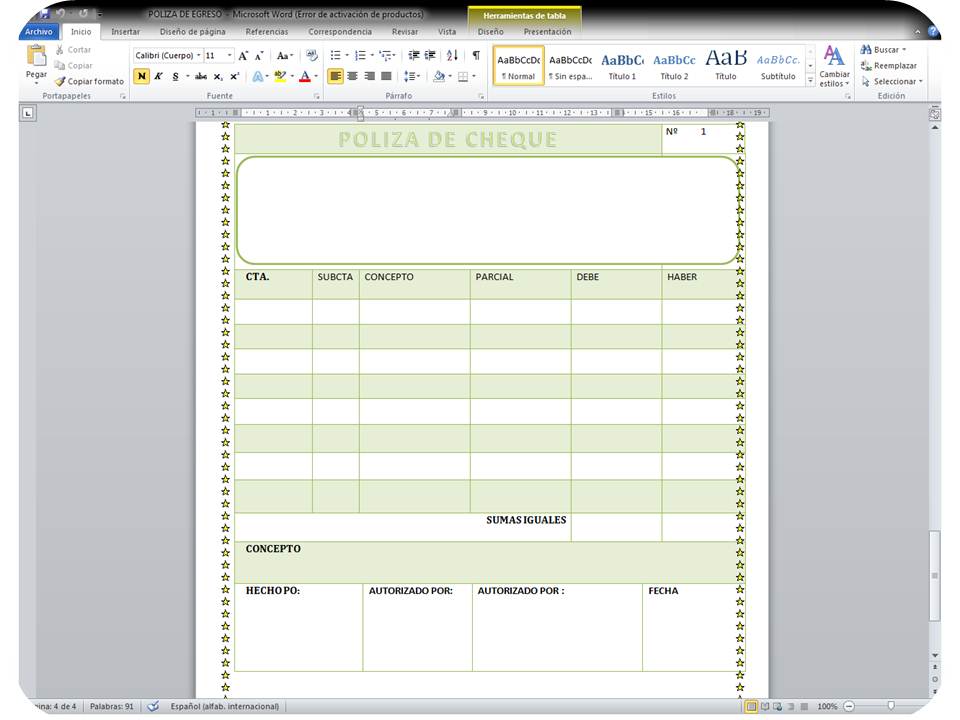Click the Superíndice icon in the Fuente group

pos(233,75)
